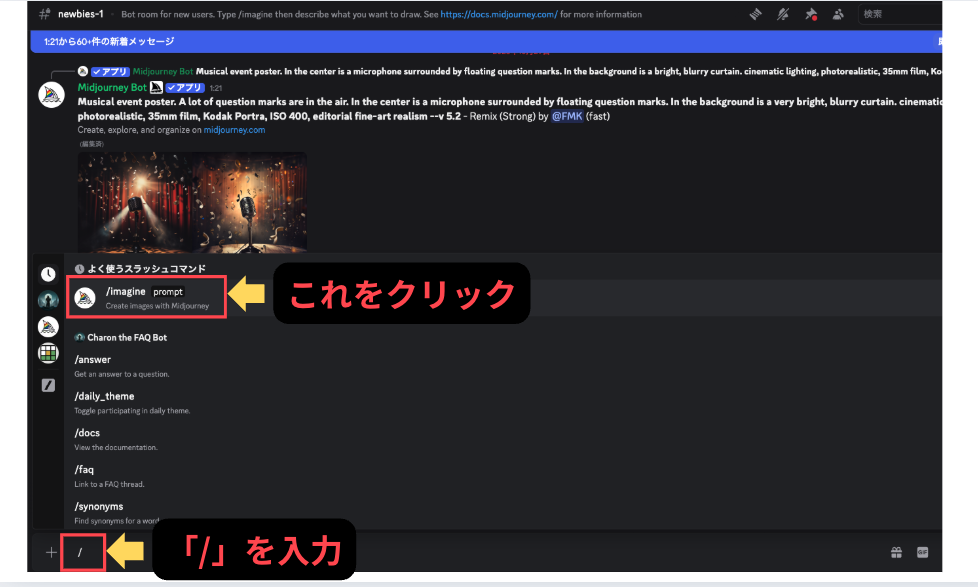This screenshot has width=978, height=587.
Task: Open the midjourney.com link in message
Action: [x=234, y=130]
